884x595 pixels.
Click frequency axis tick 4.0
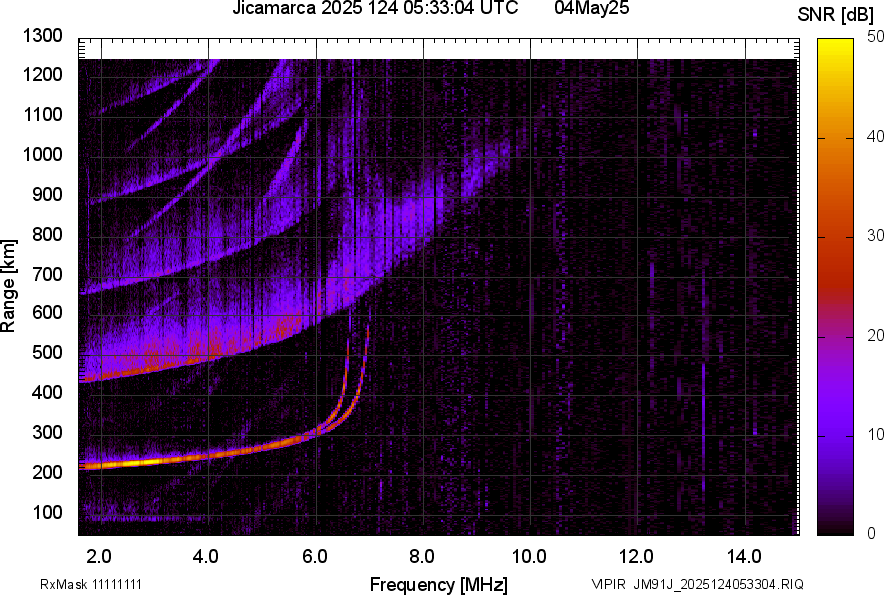205,557
